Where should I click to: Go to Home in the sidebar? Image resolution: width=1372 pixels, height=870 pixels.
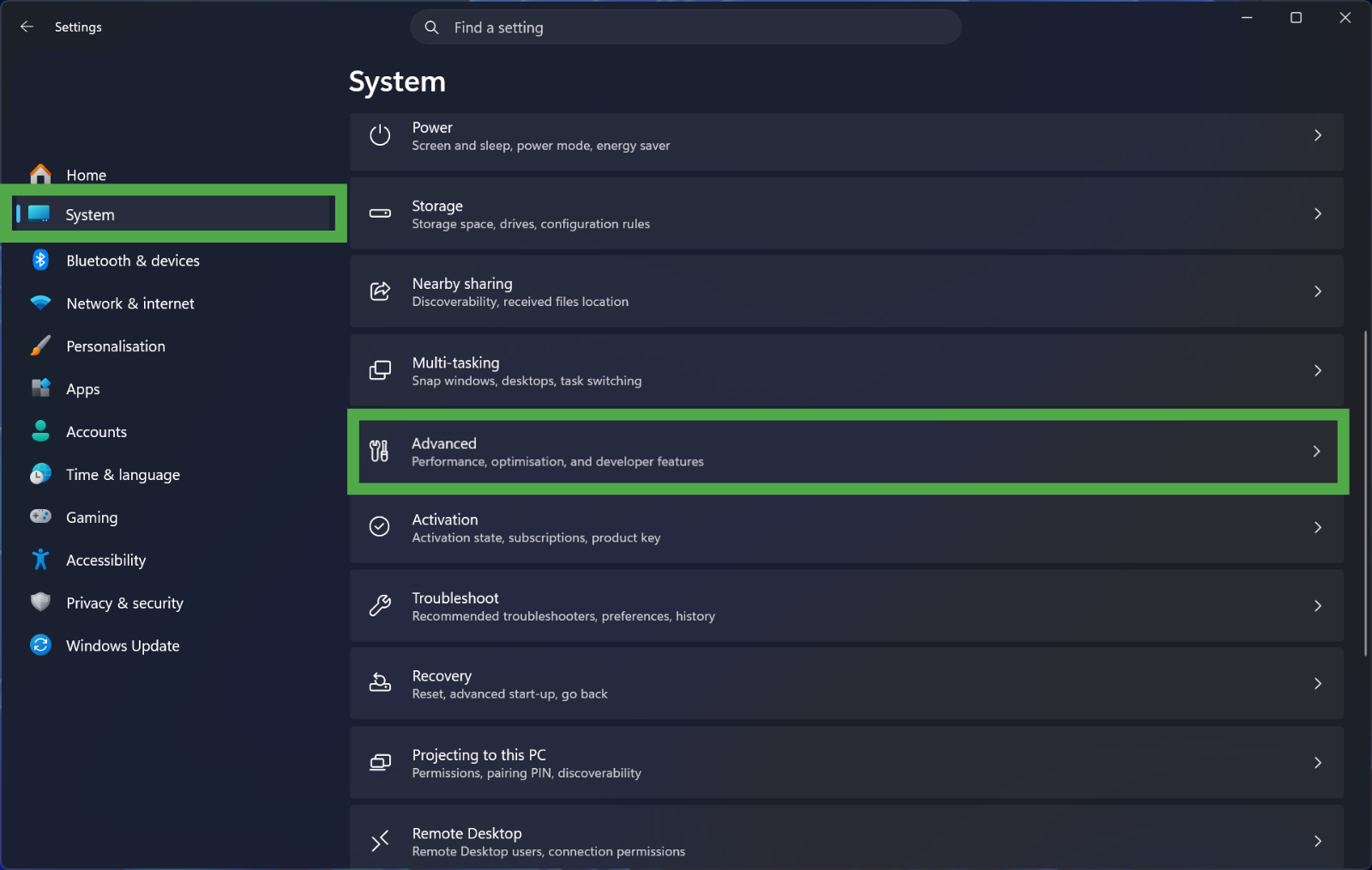click(87, 175)
